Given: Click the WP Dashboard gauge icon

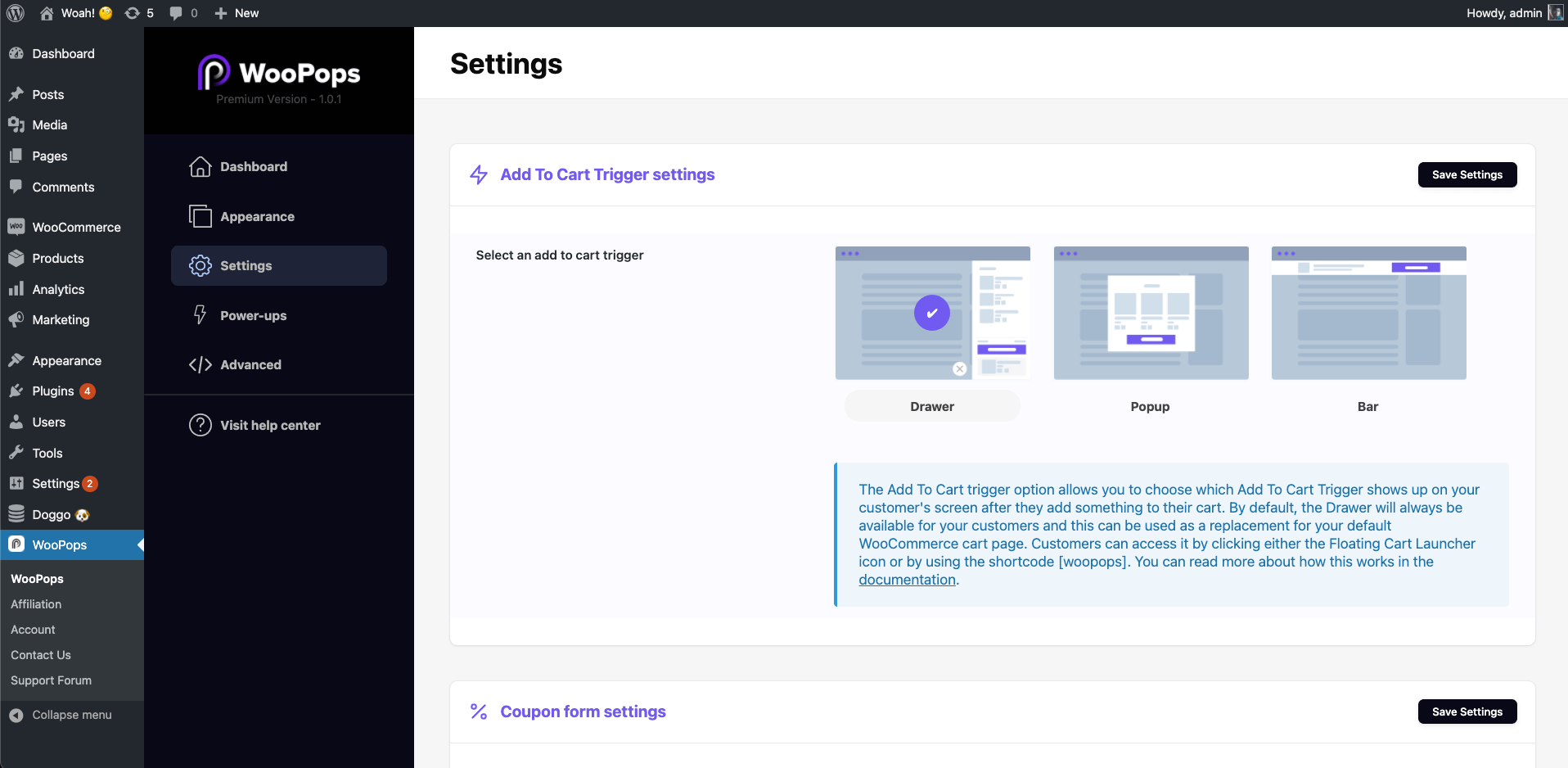Looking at the screenshot, I should 16,53.
